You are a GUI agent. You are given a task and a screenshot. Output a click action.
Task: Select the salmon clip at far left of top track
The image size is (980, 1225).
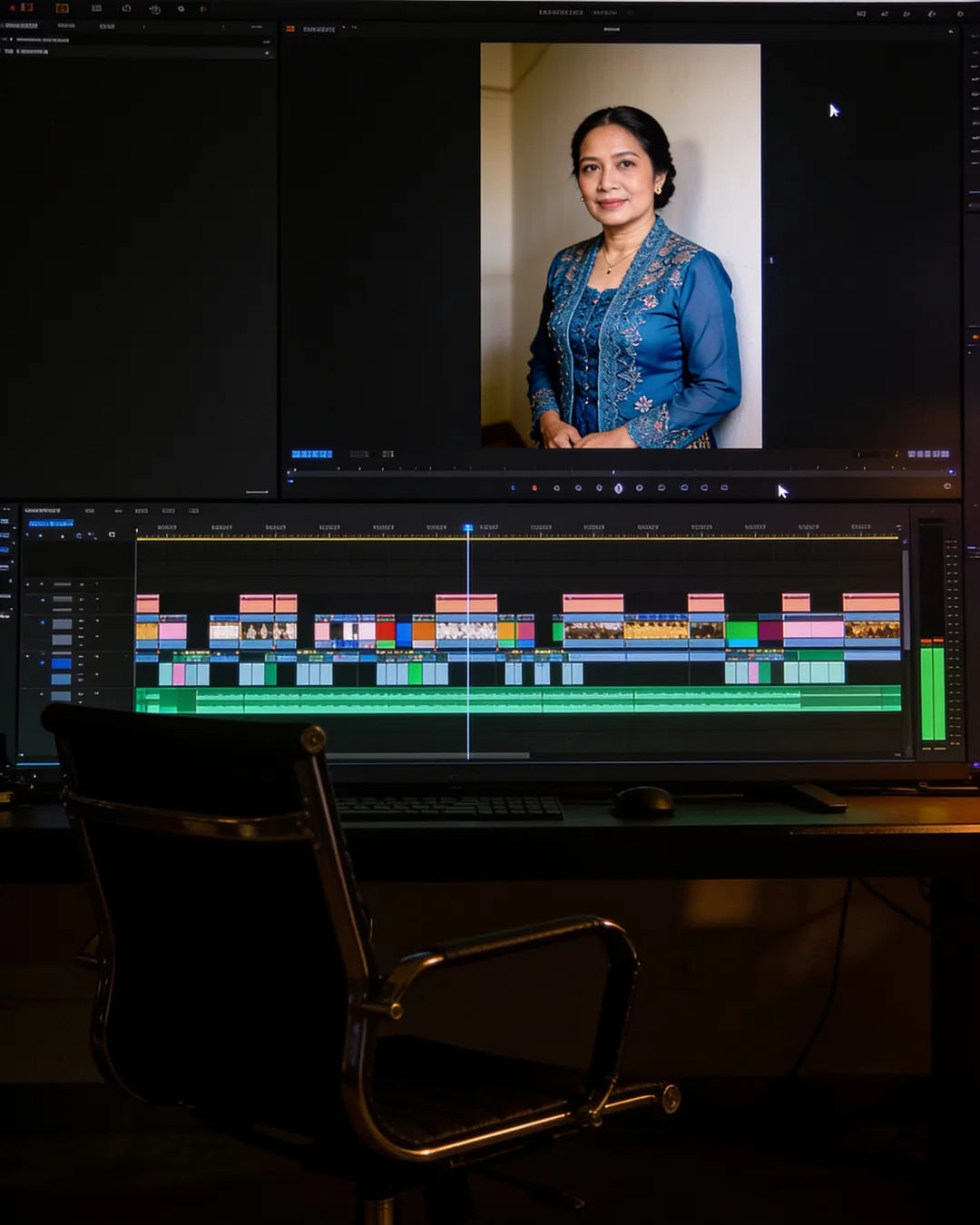point(147,603)
